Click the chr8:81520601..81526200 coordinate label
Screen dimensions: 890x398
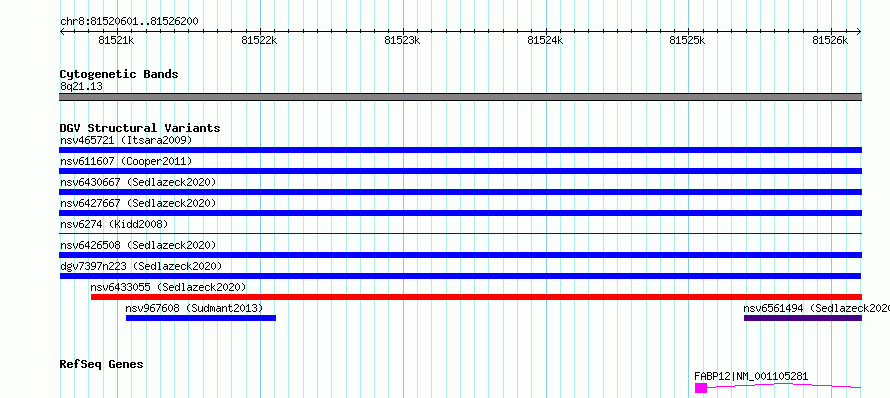(129, 22)
